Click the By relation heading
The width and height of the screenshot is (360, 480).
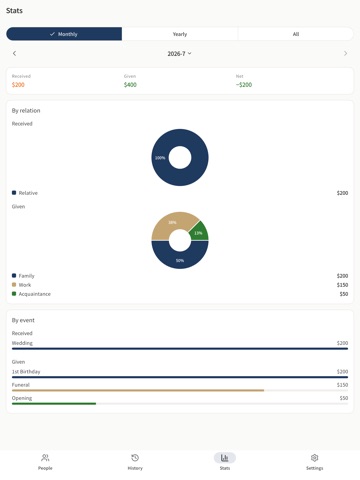(26, 111)
